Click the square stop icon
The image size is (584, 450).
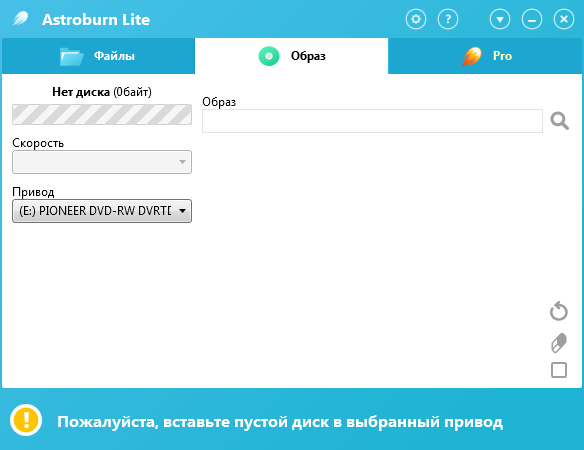[559, 370]
